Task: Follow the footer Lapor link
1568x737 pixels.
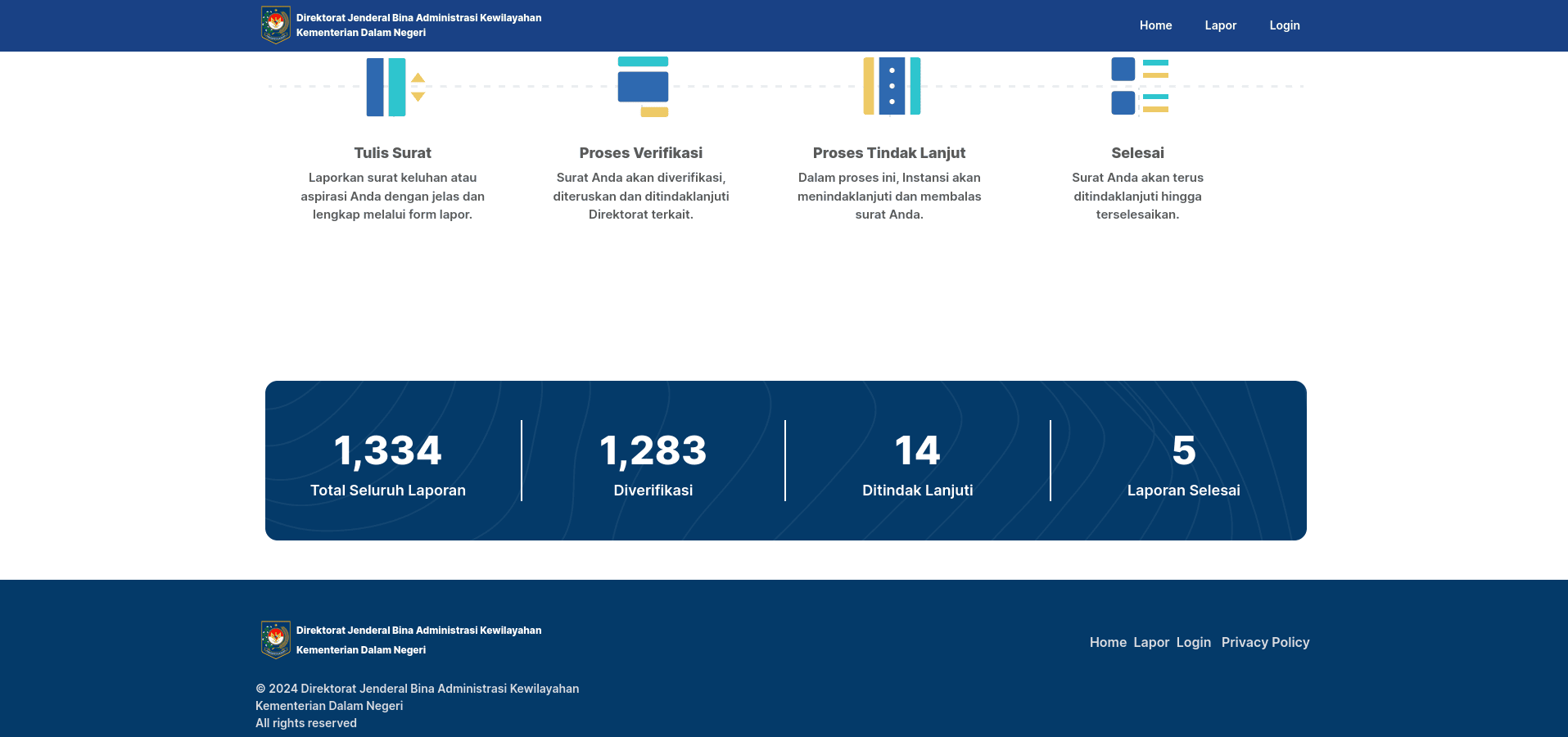Action: [x=1151, y=642]
